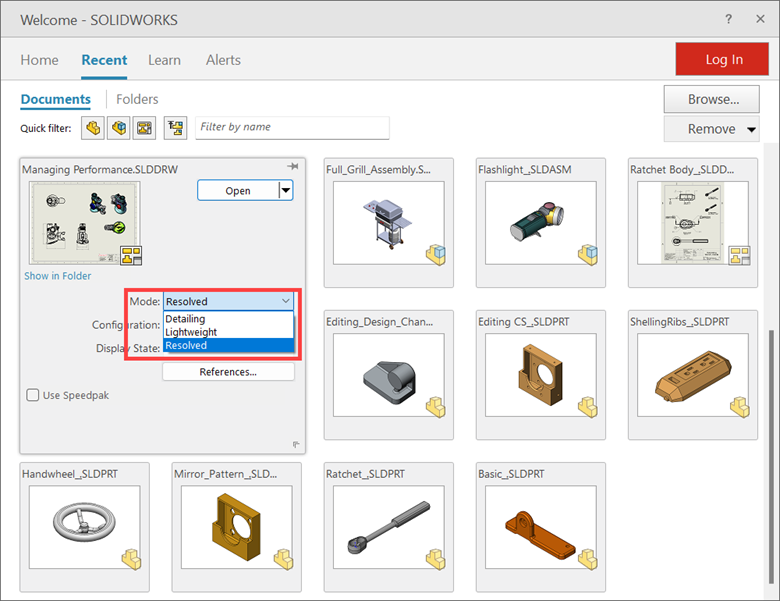Click part badge on ShellingRibs thumbnail
The image size is (780, 601).
[740, 406]
